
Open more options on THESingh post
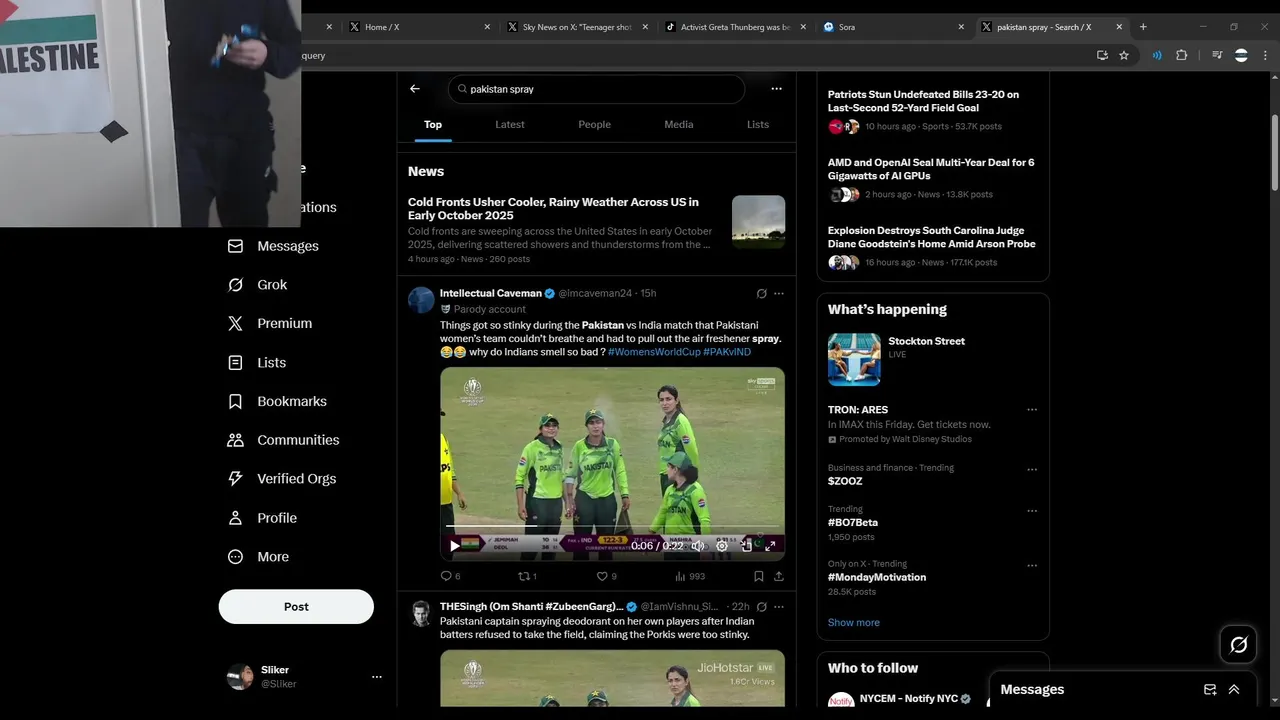[779, 607]
